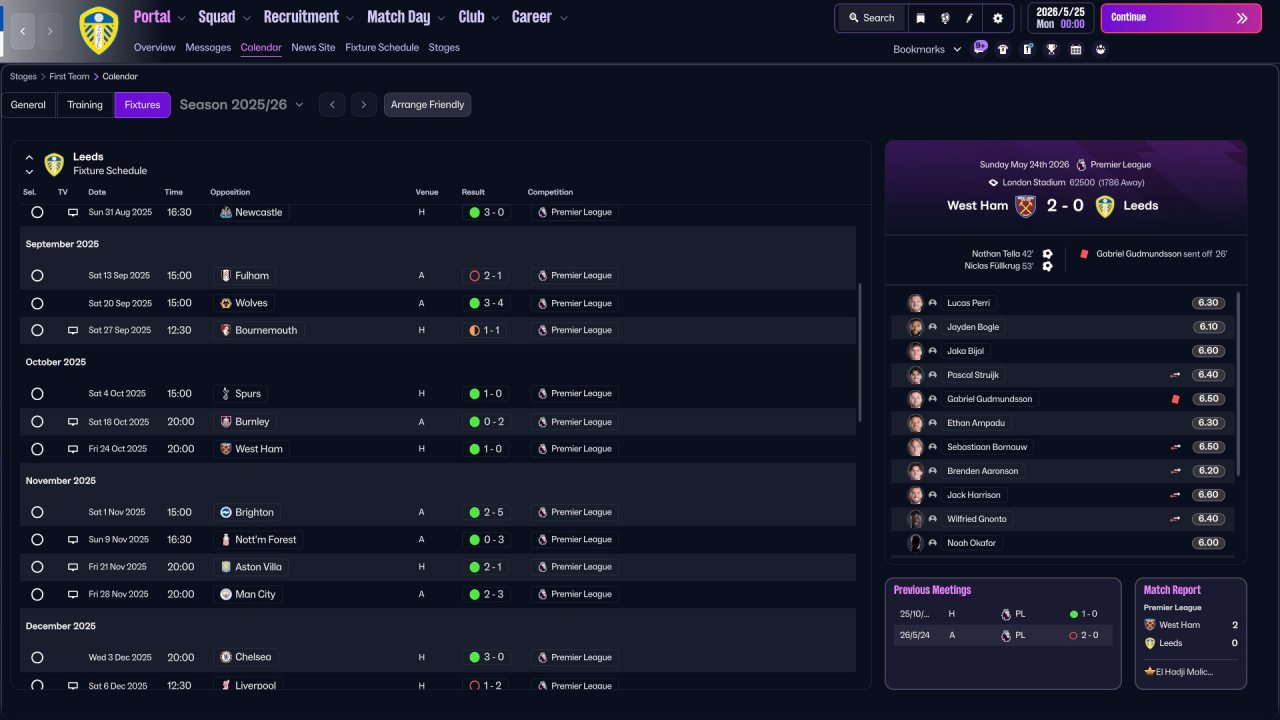Open the trophy icon in the bookmarks bar
The width and height of the screenshot is (1280, 720).
[1051, 49]
